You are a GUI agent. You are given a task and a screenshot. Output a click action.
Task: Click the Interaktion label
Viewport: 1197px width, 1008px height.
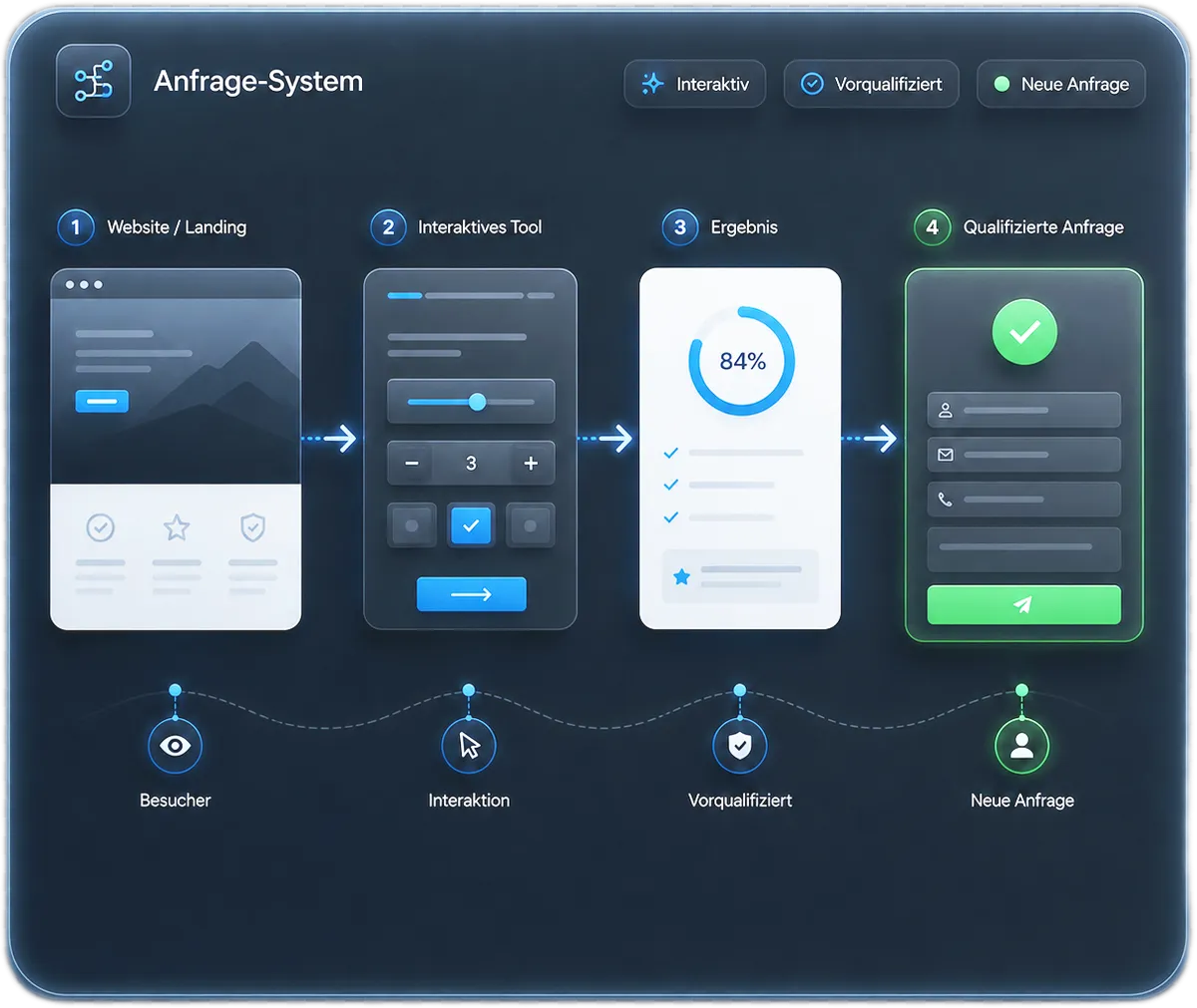point(469,801)
